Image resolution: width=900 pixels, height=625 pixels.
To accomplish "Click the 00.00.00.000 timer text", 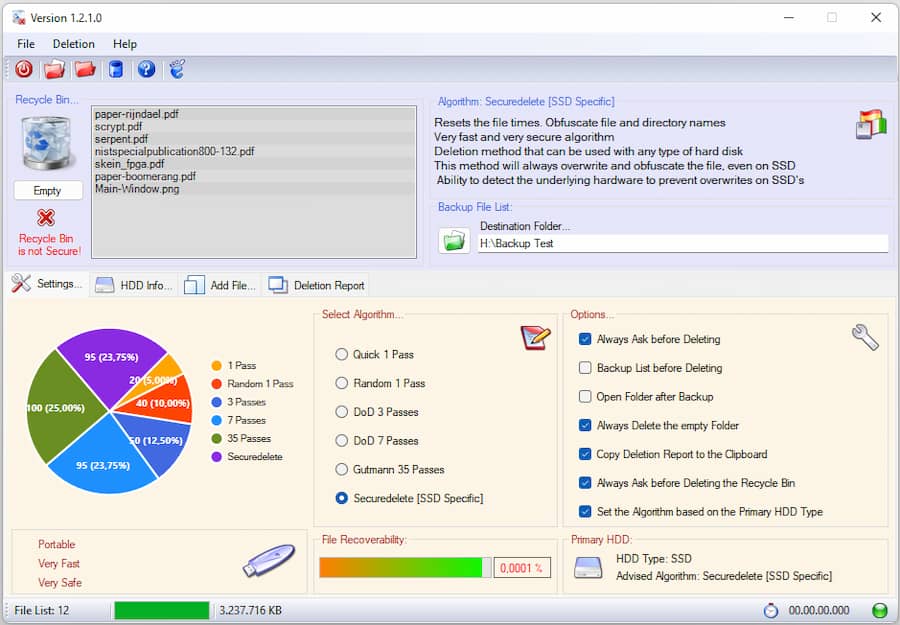I will click(x=819, y=610).
